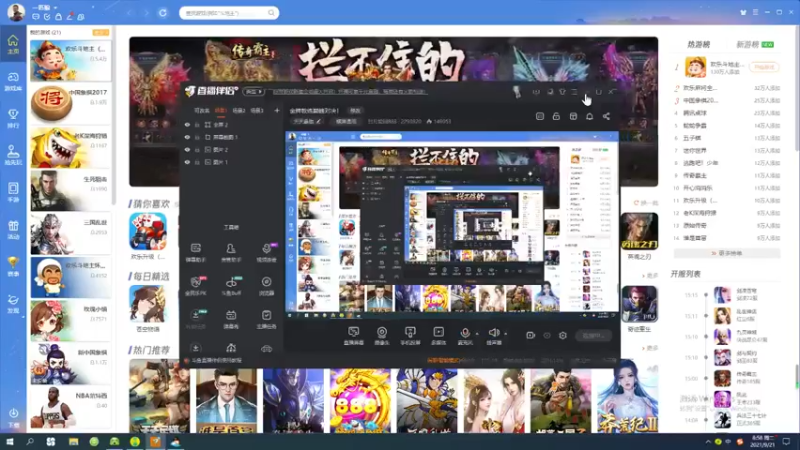Open the Windows Start menu
Viewport: 800px width, 450px height.
[10, 441]
